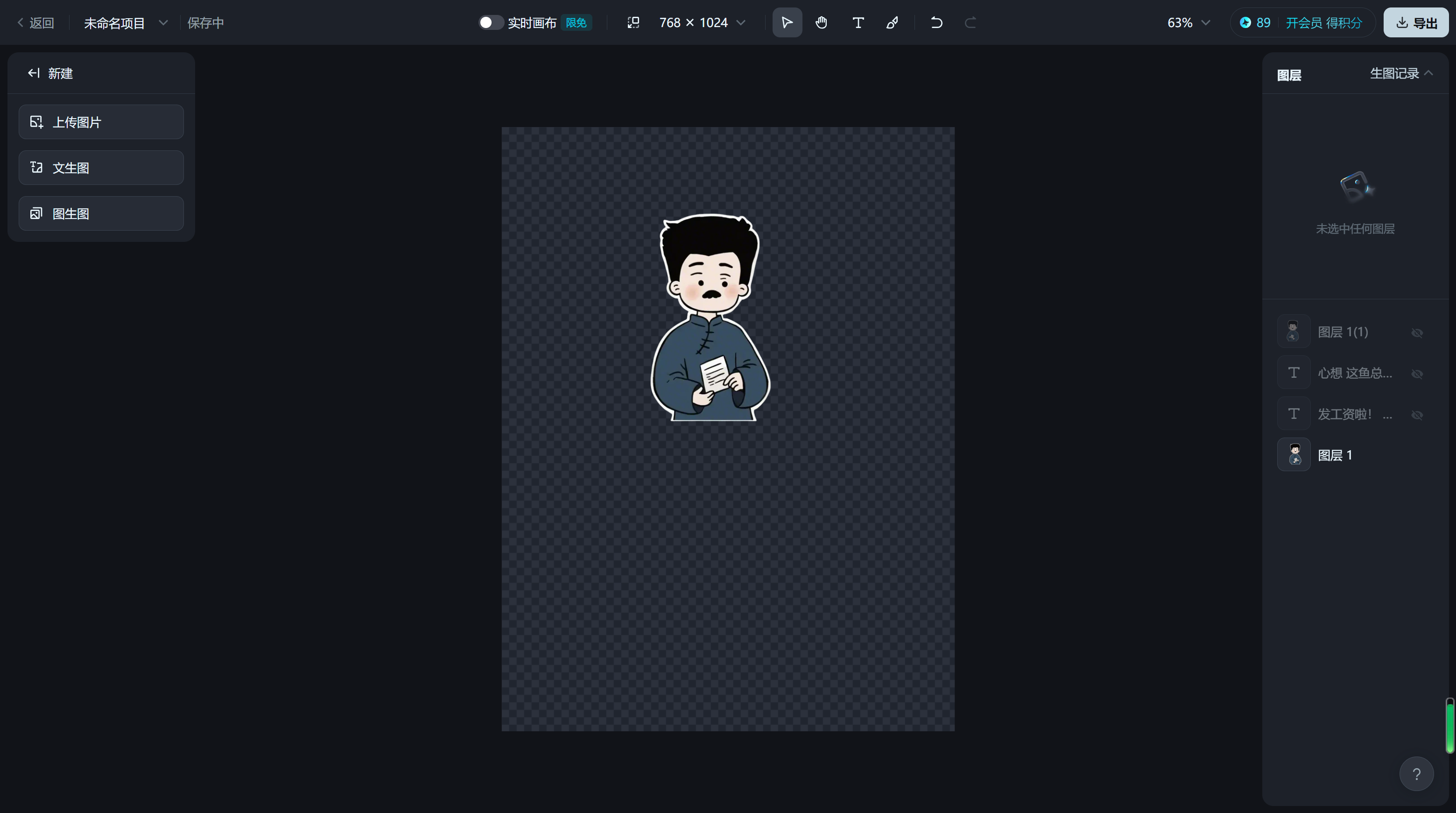Click the redo arrow

970,22
